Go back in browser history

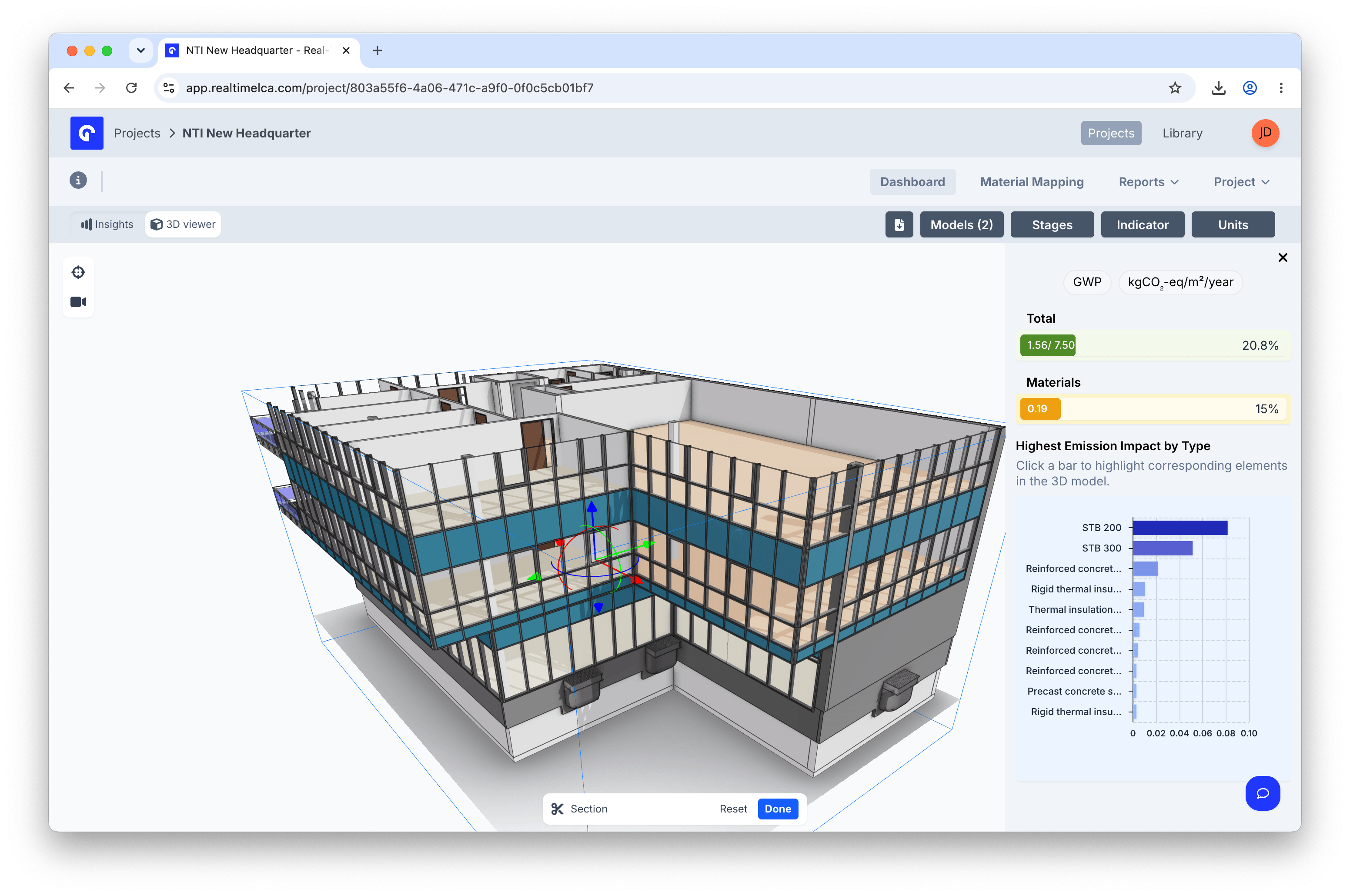click(x=69, y=88)
